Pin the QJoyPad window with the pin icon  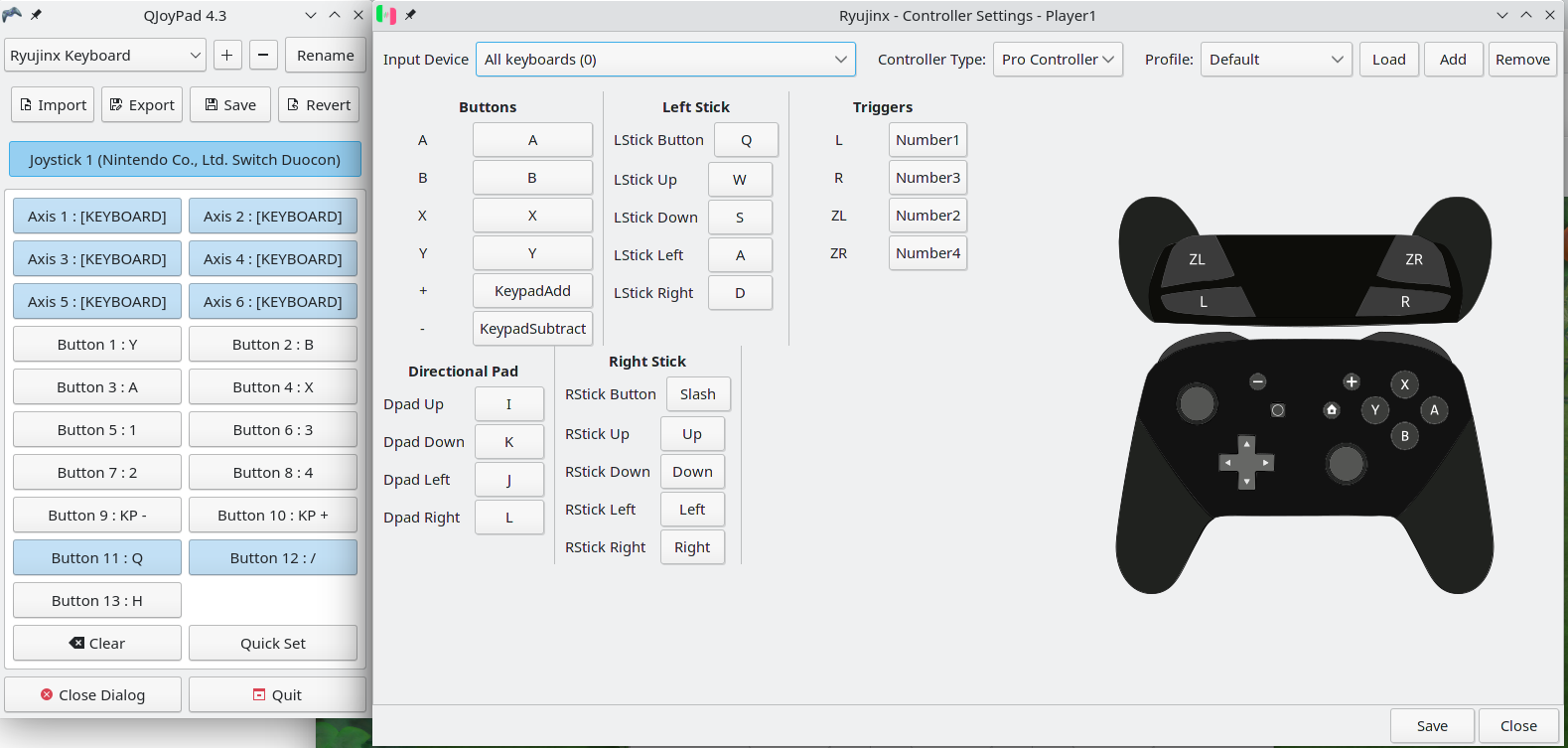[x=37, y=15]
